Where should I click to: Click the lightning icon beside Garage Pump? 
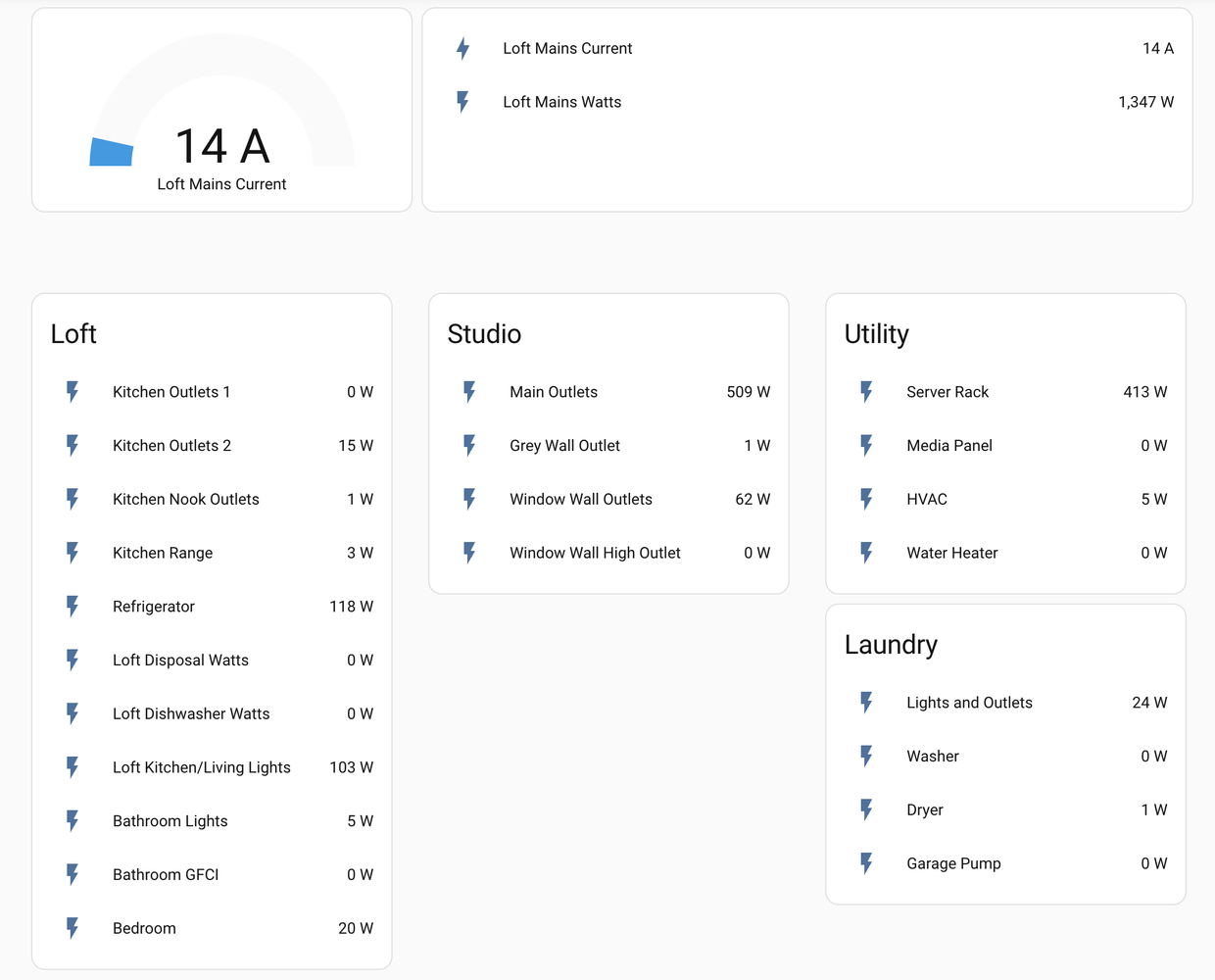click(x=866, y=863)
